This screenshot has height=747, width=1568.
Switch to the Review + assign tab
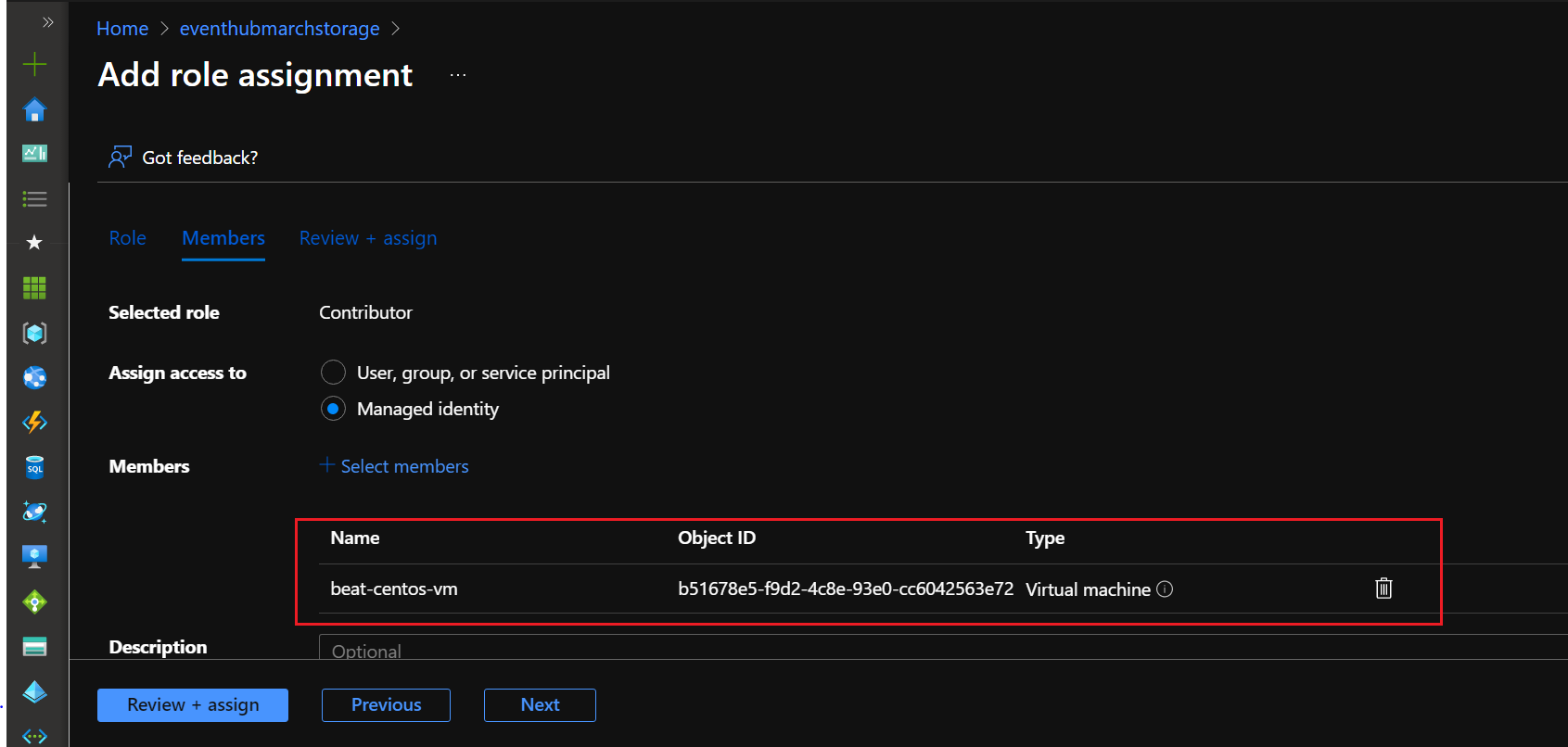367,238
